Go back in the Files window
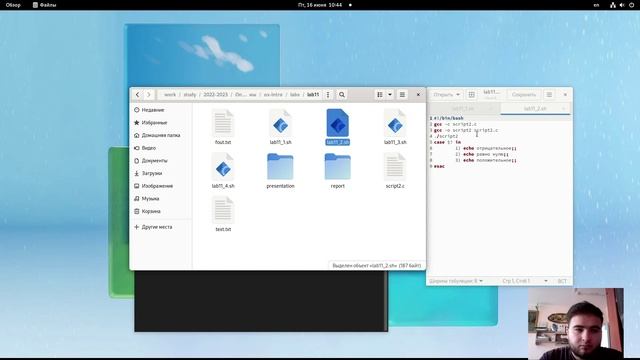Viewport: 640px width, 360px height. click(138, 95)
